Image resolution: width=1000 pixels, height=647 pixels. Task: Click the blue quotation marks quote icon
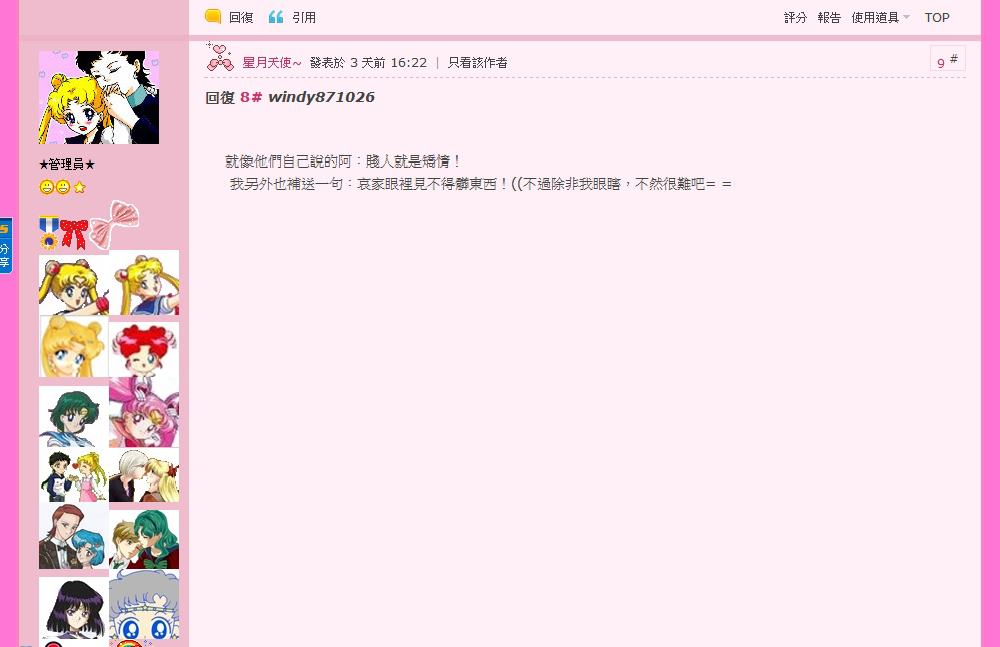[x=276, y=17]
